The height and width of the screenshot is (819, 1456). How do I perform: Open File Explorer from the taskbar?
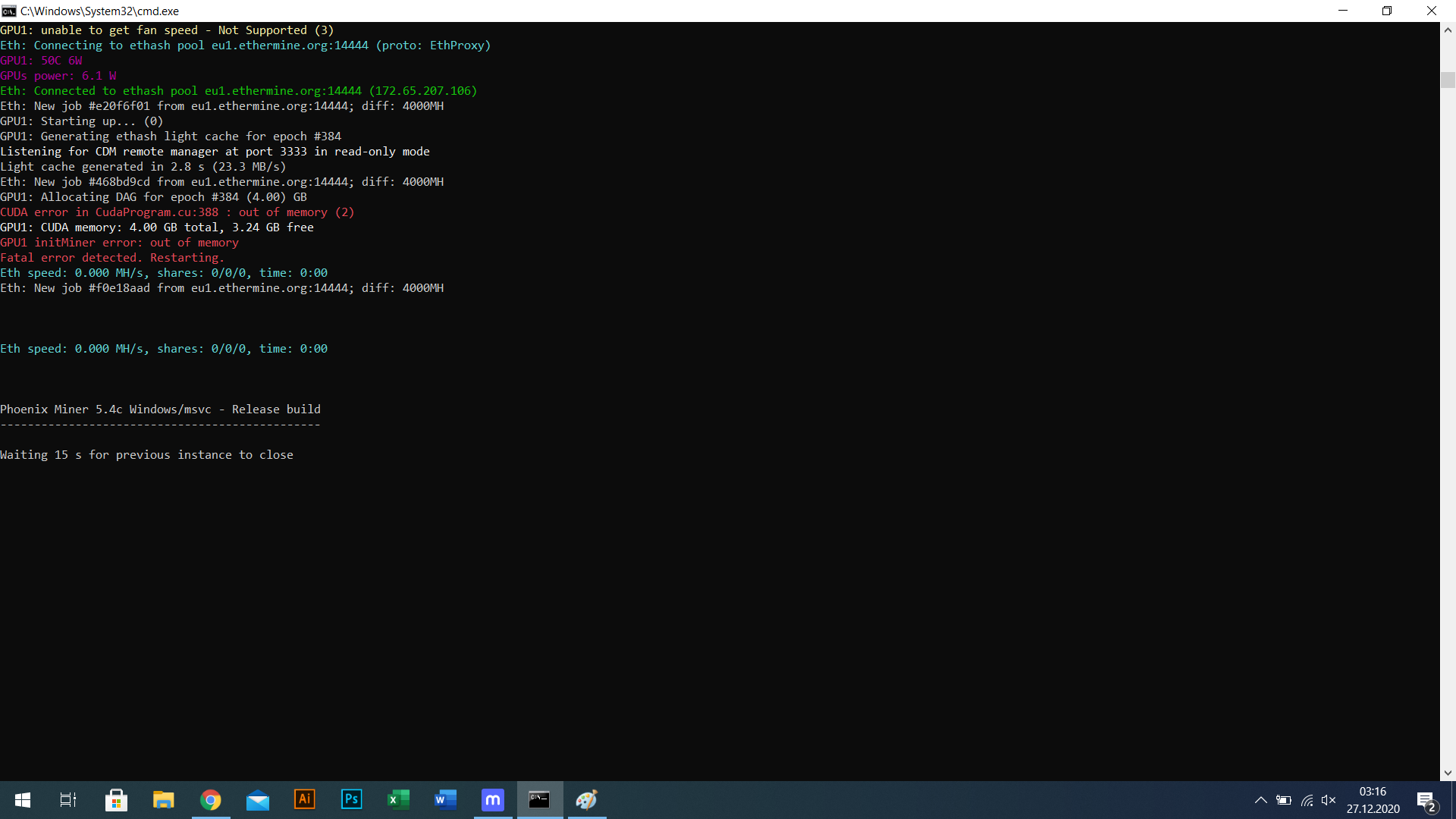coord(163,800)
